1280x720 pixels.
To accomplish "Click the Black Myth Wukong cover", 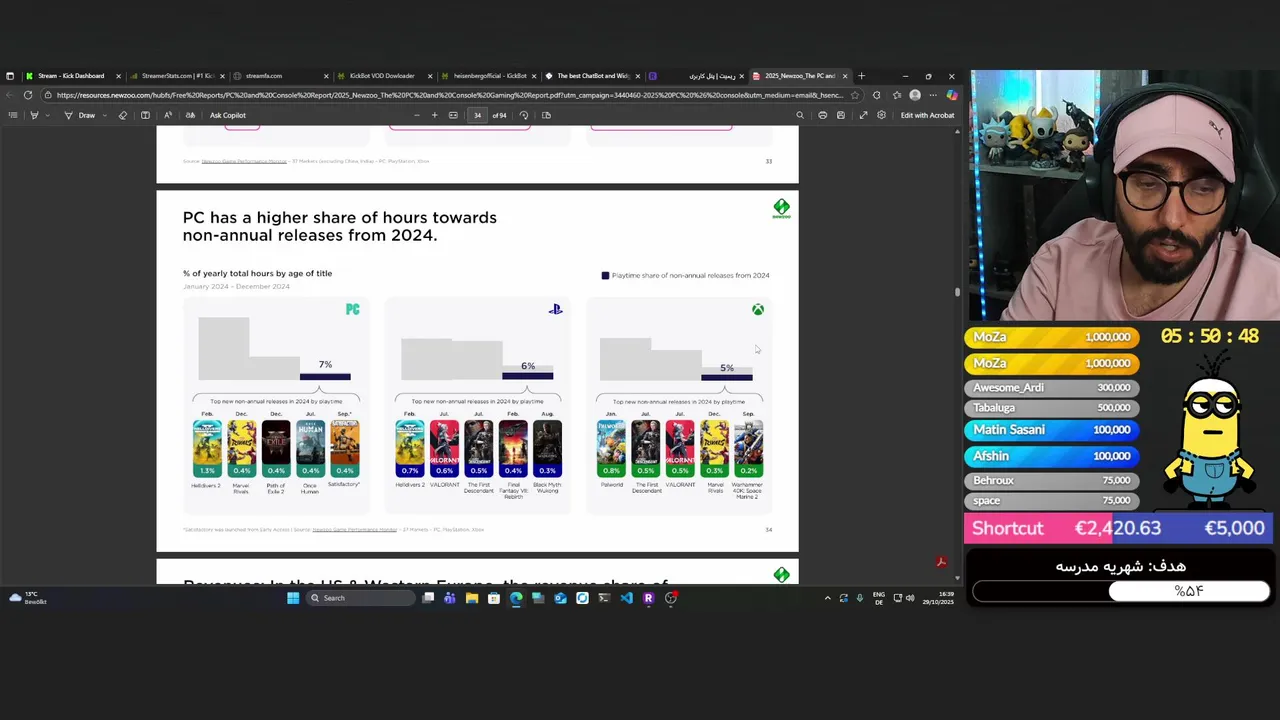I will pyautogui.click(x=547, y=448).
